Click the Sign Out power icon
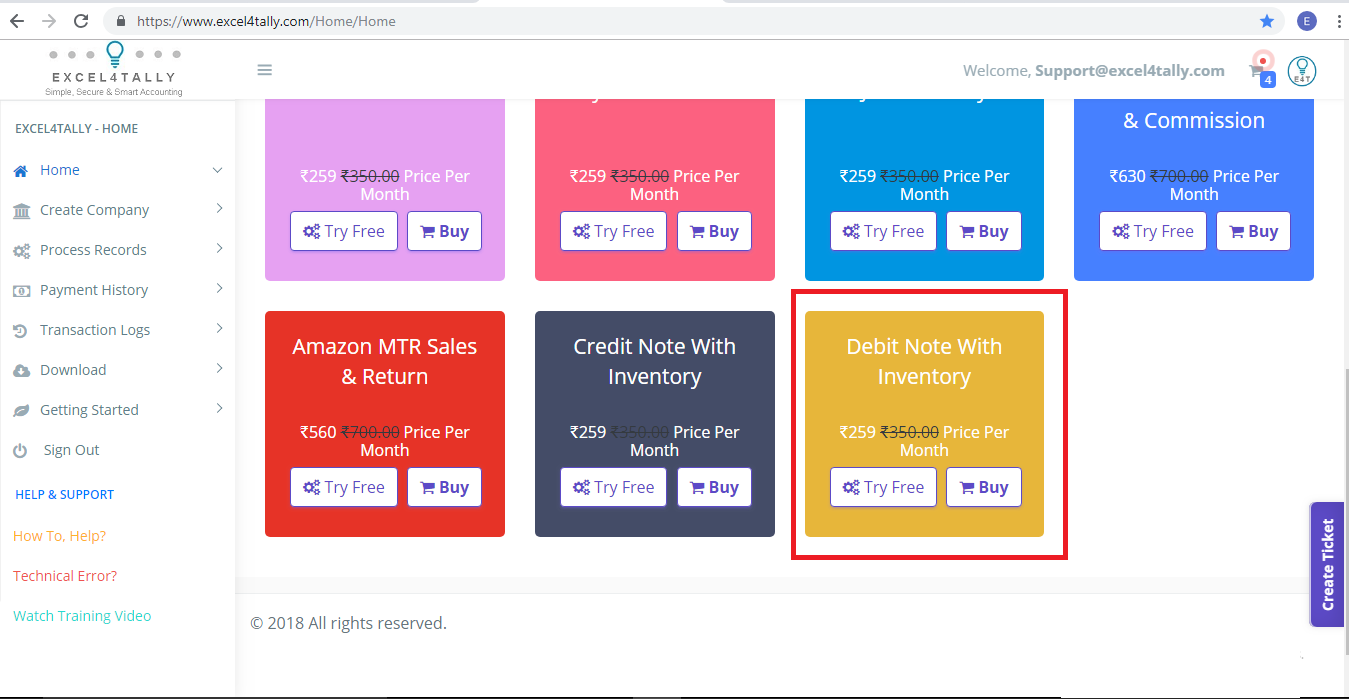The width and height of the screenshot is (1349, 699). 20,451
